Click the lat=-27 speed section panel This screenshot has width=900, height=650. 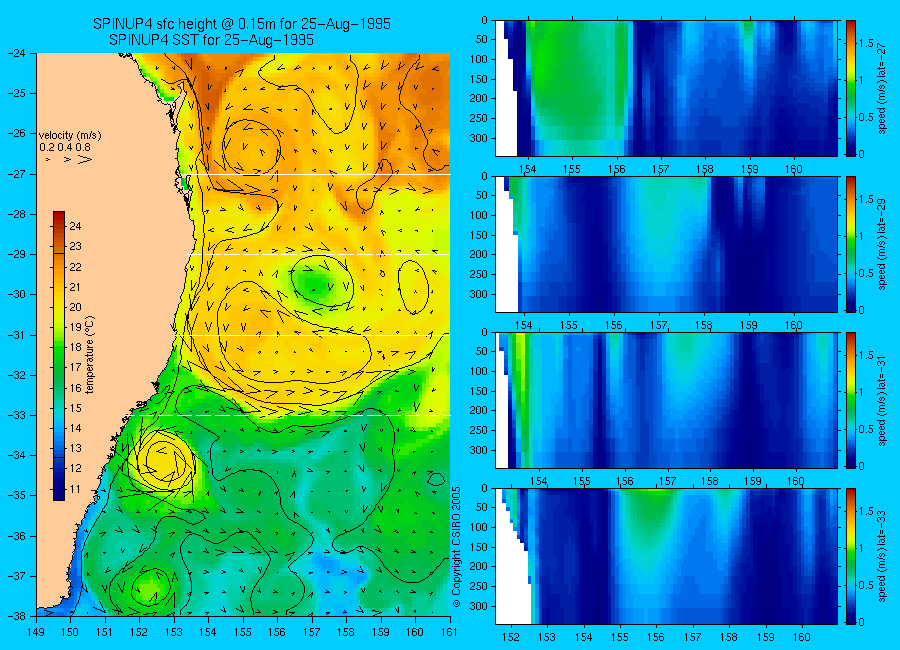point(666,88)
